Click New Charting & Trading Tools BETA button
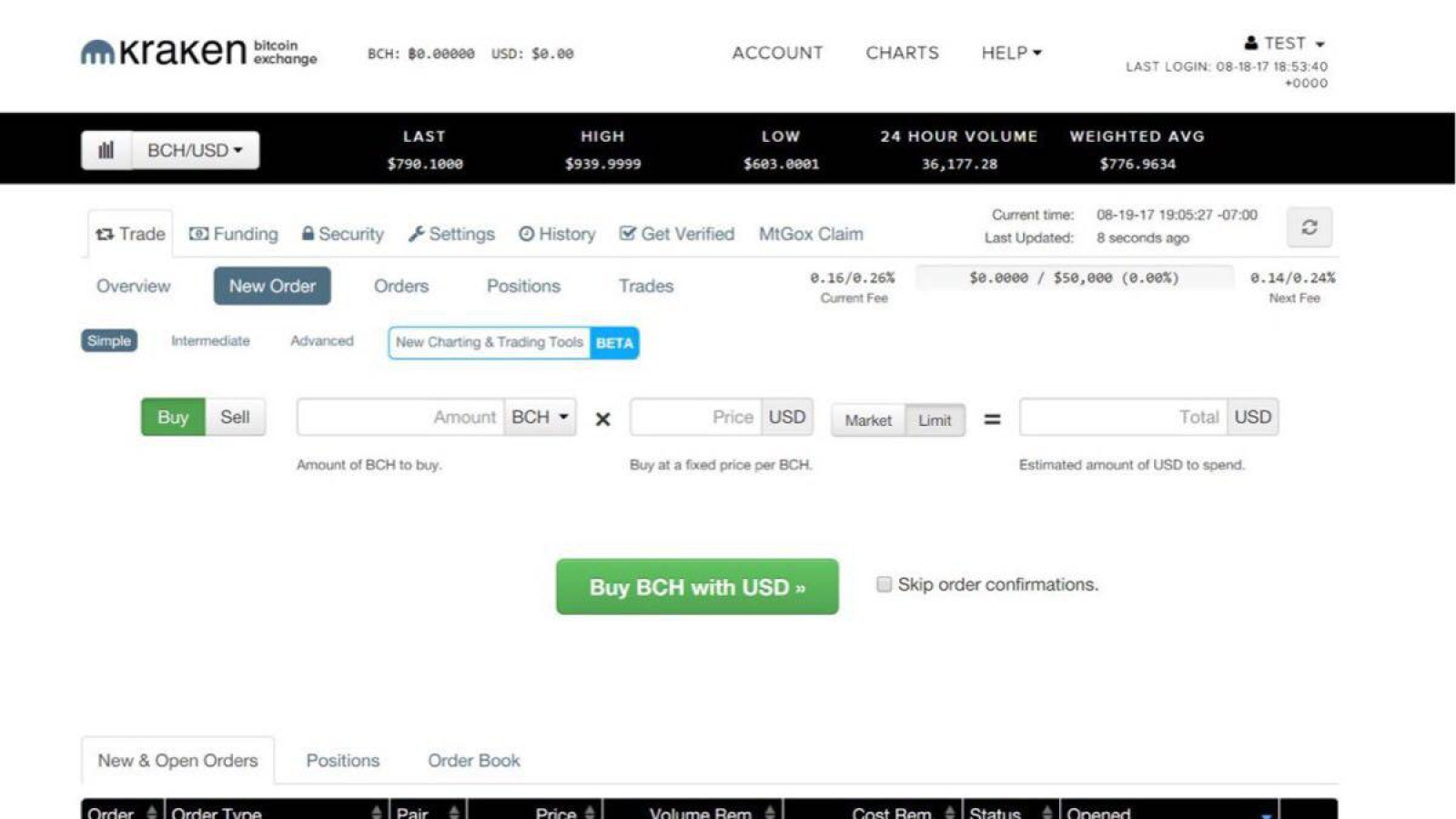 tap(513, 342)
